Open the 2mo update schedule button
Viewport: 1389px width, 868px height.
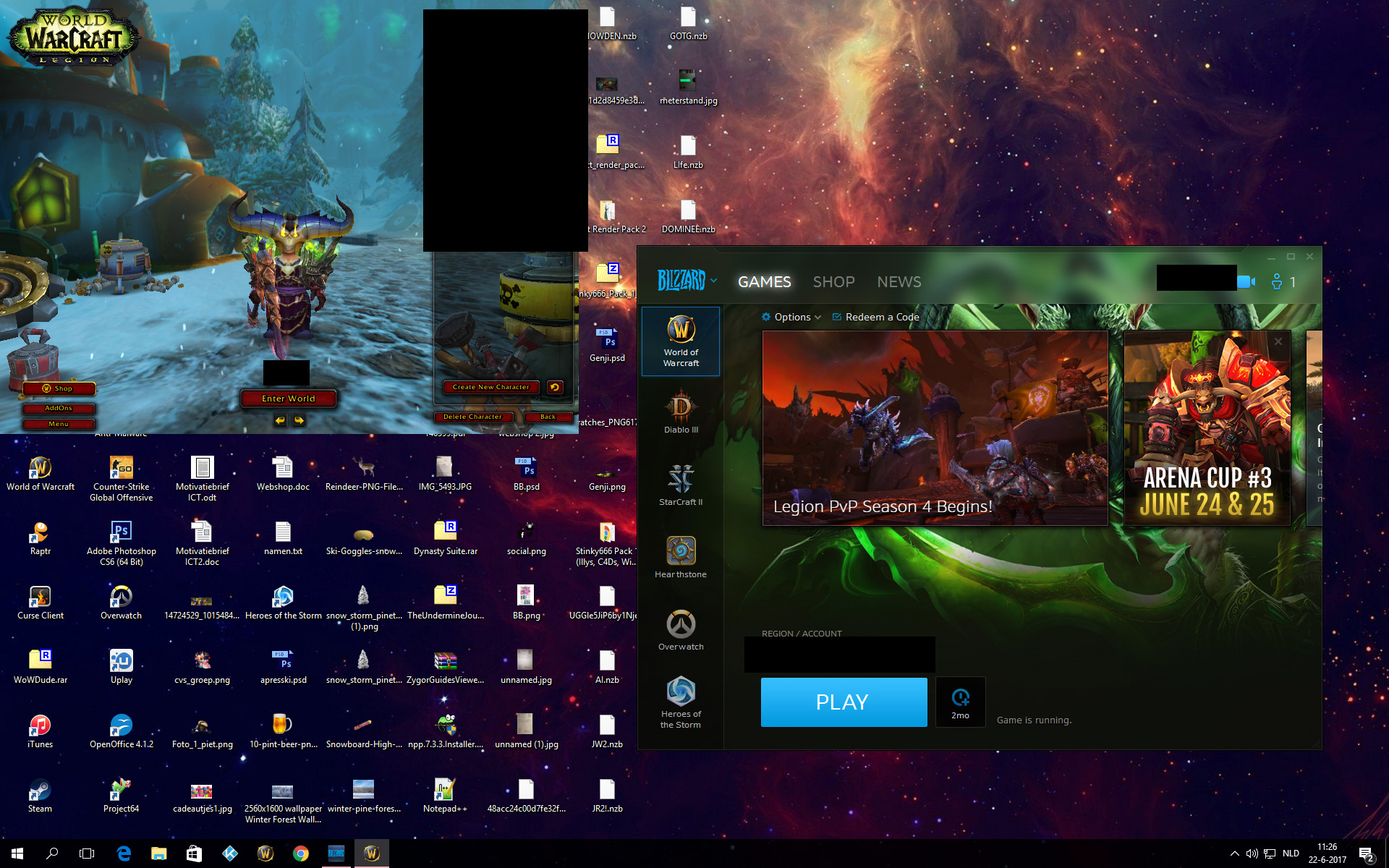pyautogui.click(x=960, y=702)
